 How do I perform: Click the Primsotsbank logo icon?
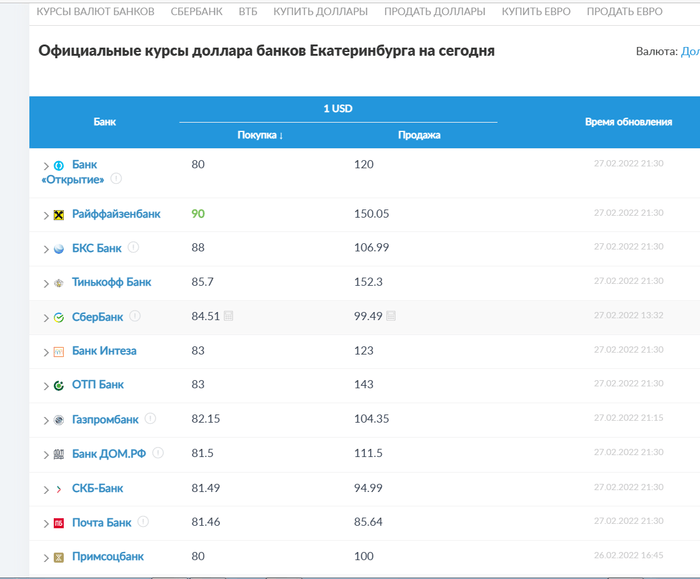pyautogui.click(x=58, y=558)
